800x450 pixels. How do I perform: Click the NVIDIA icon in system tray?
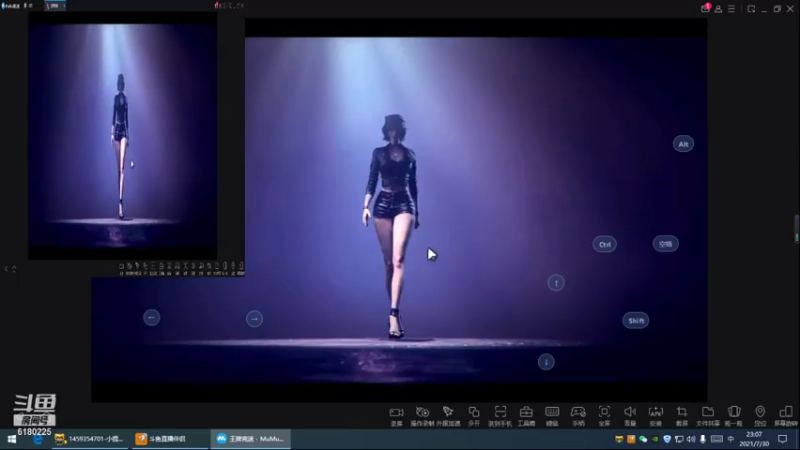tap(655, 439)
